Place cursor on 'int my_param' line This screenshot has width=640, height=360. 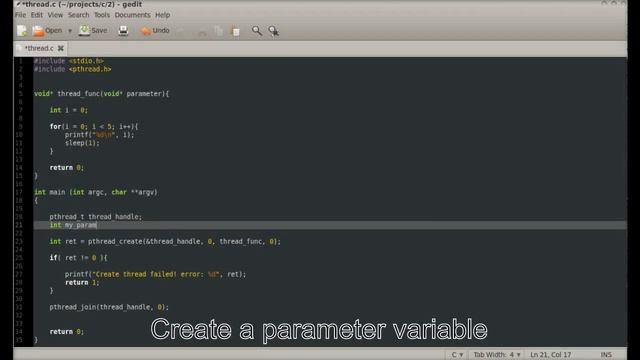(x=330, y=225)
